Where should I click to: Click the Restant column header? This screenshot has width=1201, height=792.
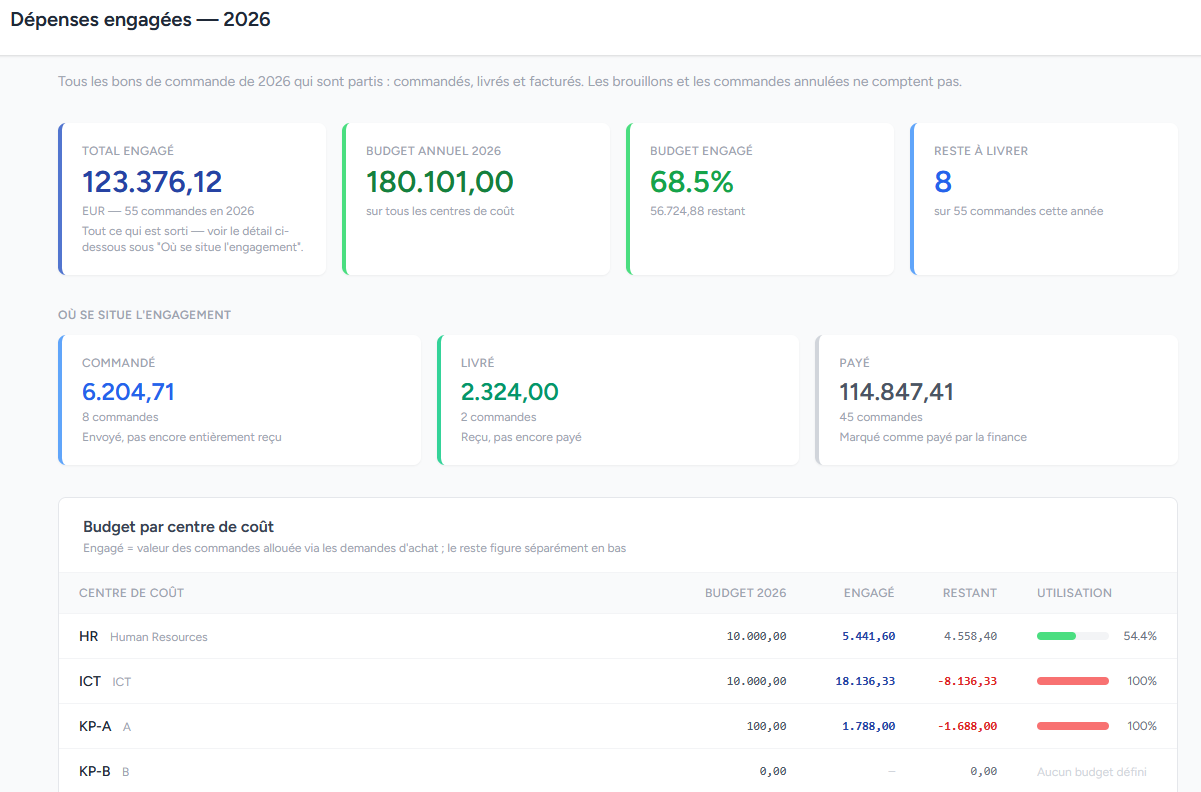(x=970, y=593)
